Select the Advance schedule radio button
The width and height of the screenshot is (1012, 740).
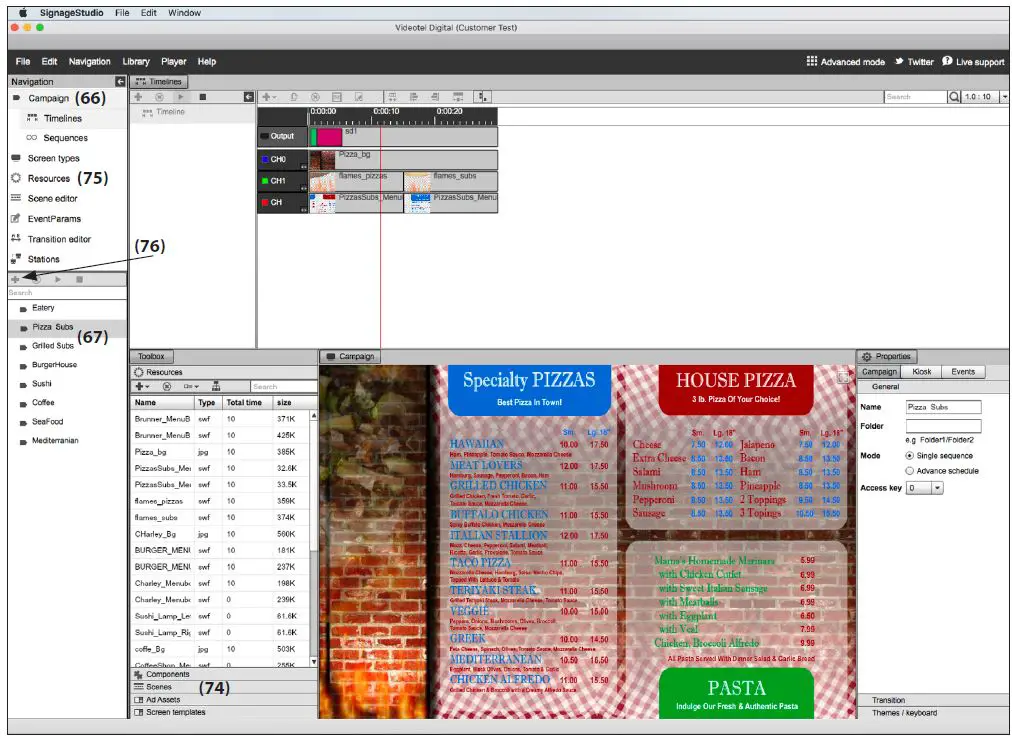(x=909, y=472)
